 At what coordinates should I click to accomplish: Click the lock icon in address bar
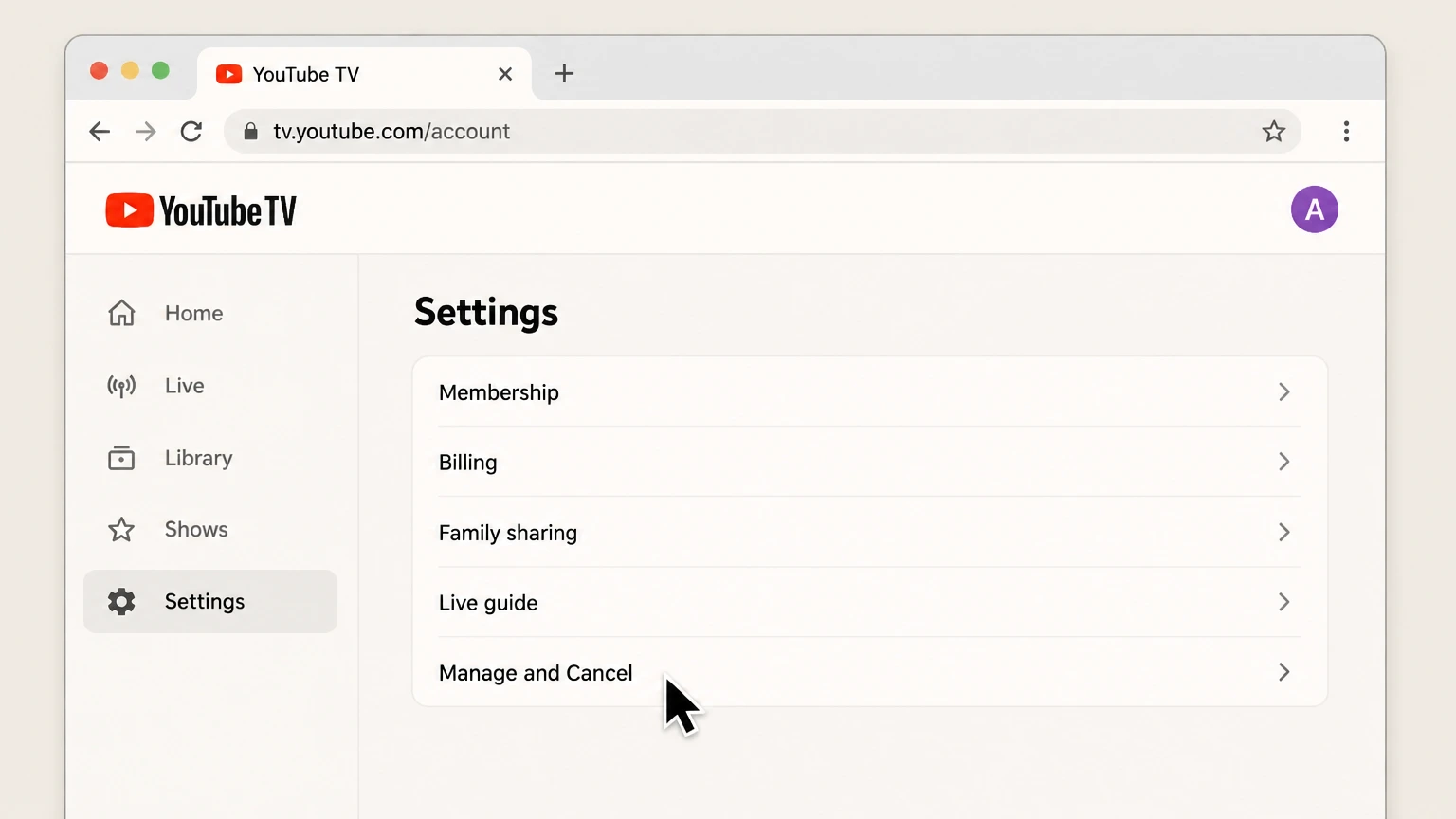250,132
